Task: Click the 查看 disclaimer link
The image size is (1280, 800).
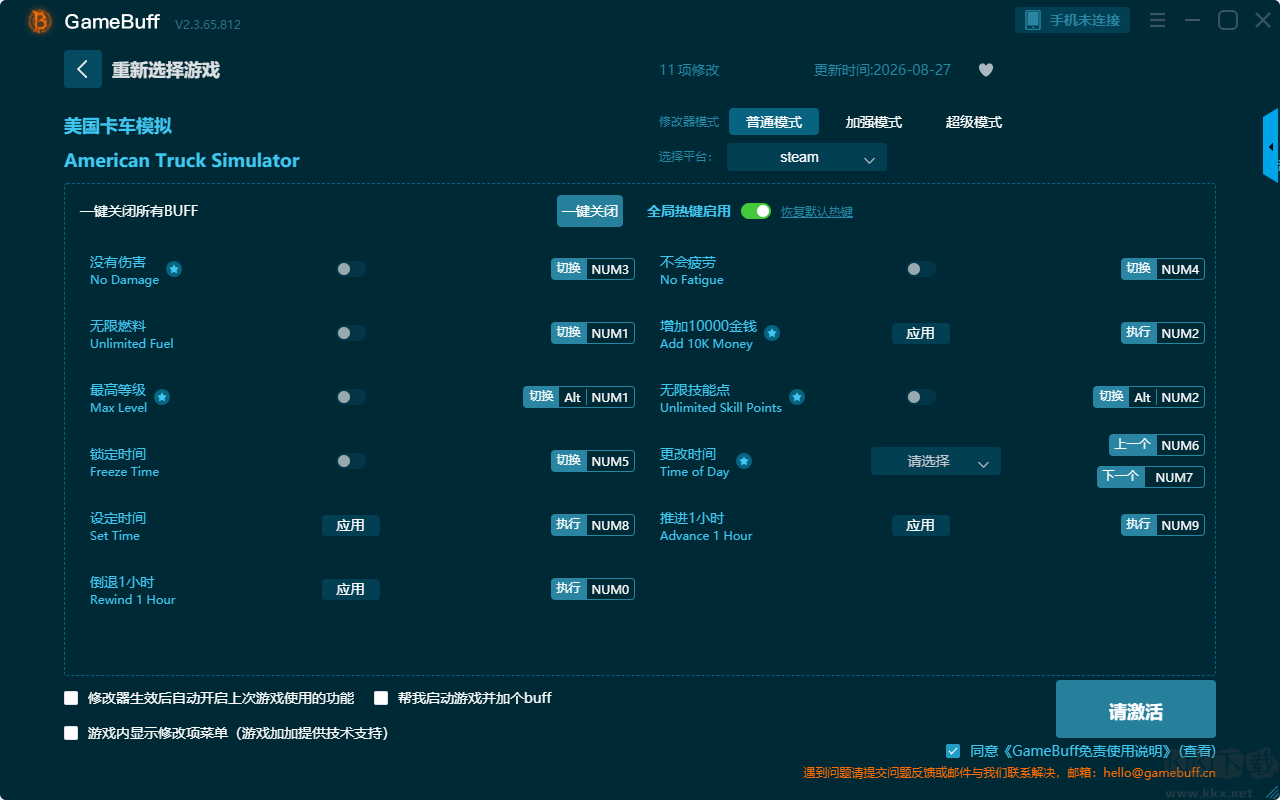Action: point(1197,751)
